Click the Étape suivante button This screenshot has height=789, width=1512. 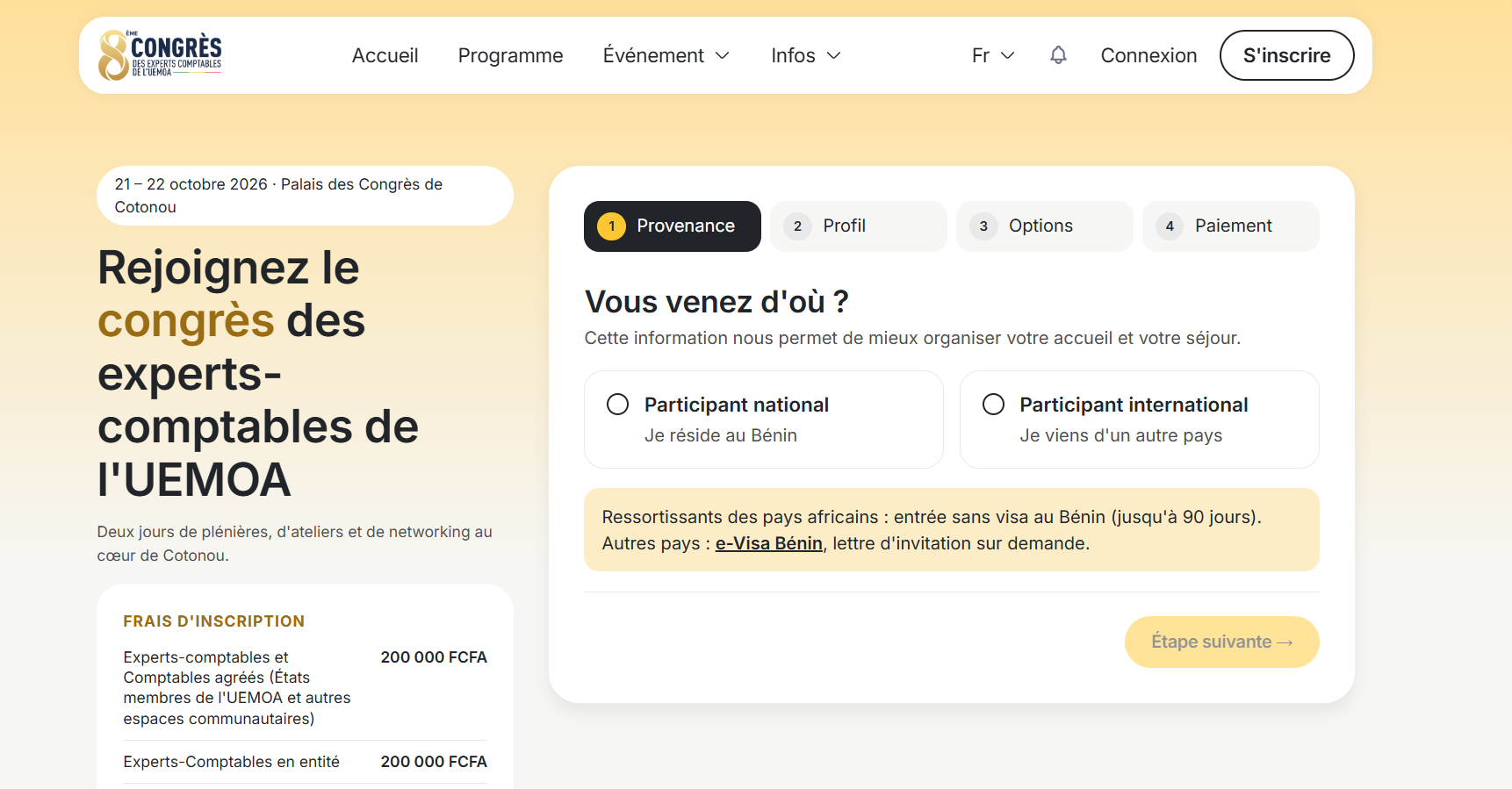pyautogui.click(x=1221, y=642)
